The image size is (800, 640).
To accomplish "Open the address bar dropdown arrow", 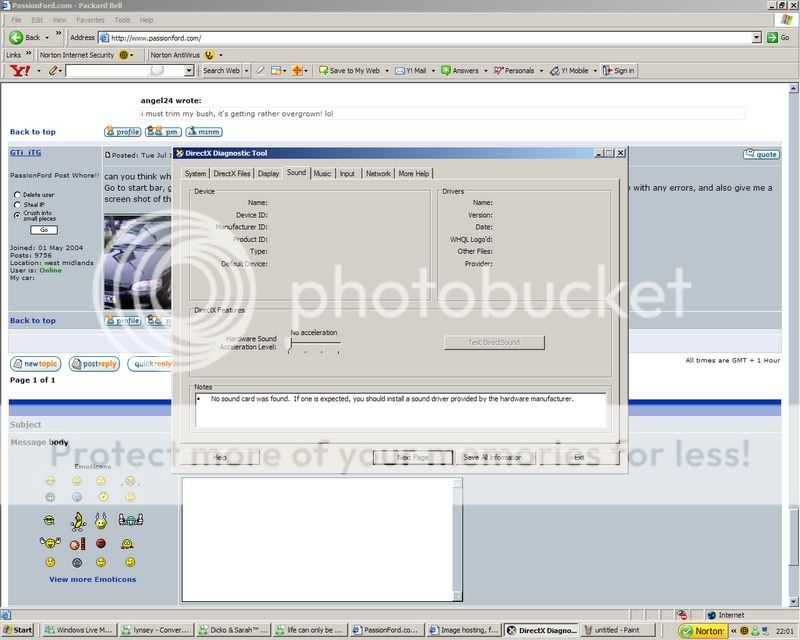I will (x=757, y=38).
